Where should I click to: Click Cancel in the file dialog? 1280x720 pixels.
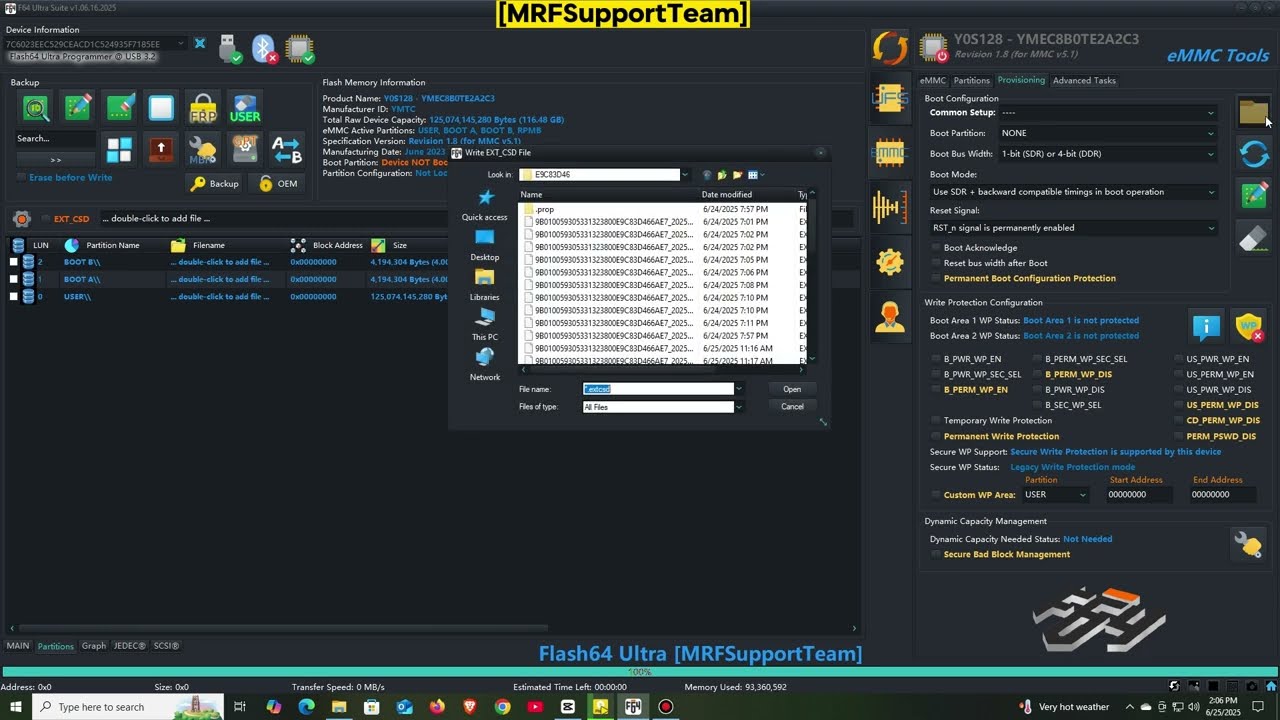(792, 407)
